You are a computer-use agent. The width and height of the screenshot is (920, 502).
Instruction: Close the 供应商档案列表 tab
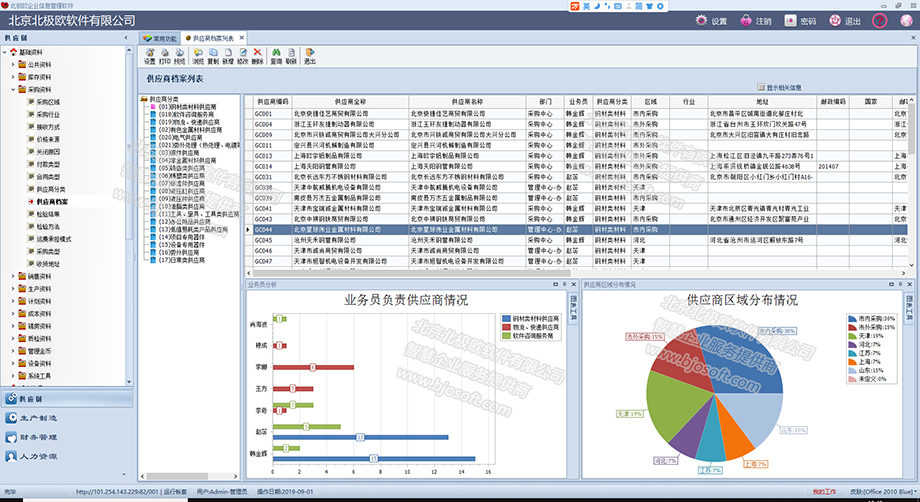pyautogui.click(x=242, y=38)
